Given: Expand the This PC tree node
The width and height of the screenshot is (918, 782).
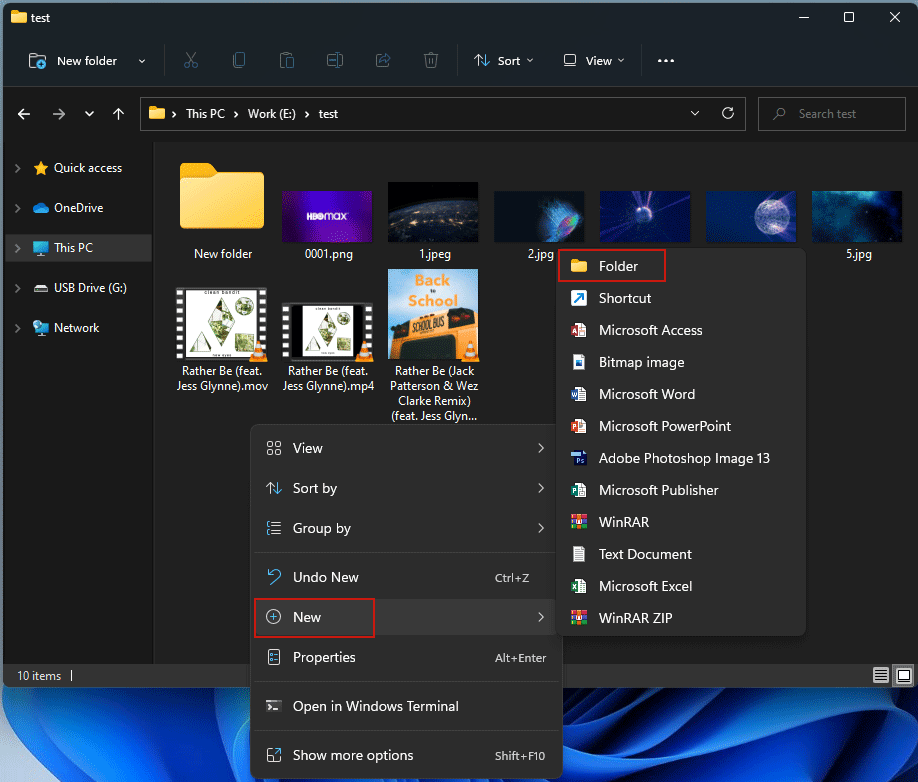Looking at the screenshot, I should tap(18, 248).
